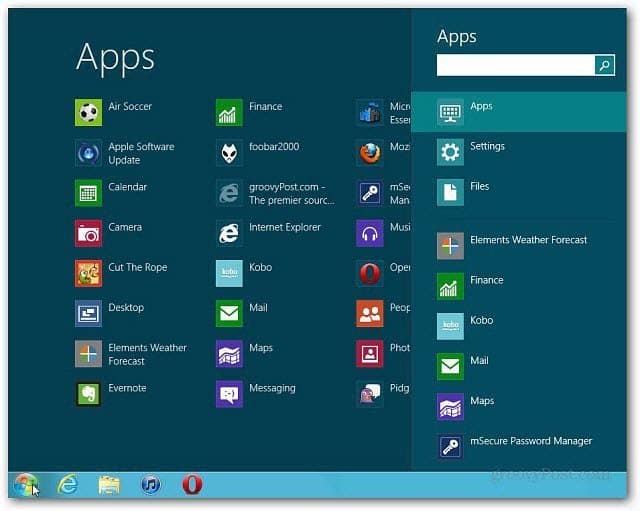
Task: Open the Calendar app tile
Action: 88,193
